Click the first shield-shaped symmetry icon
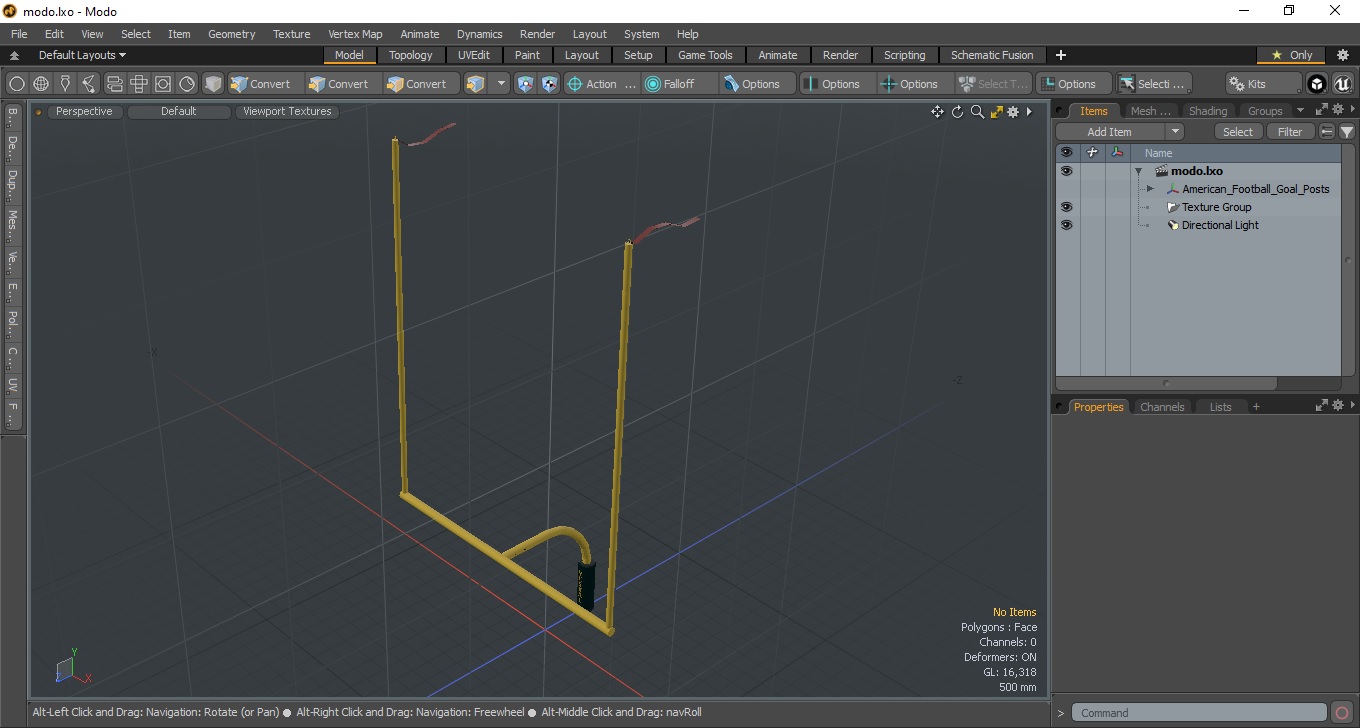The height and width of the screenshot is (728, 1360). [525, 84]
